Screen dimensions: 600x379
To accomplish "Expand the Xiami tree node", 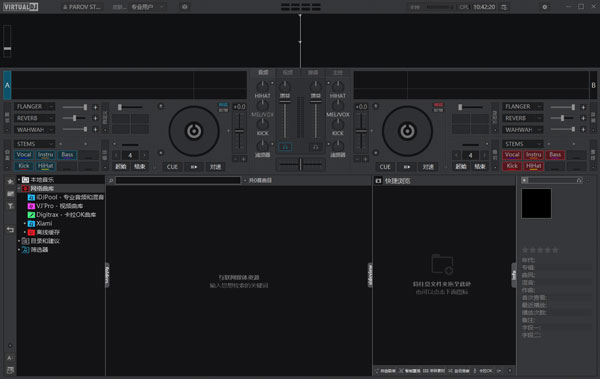I will [25, 223].
